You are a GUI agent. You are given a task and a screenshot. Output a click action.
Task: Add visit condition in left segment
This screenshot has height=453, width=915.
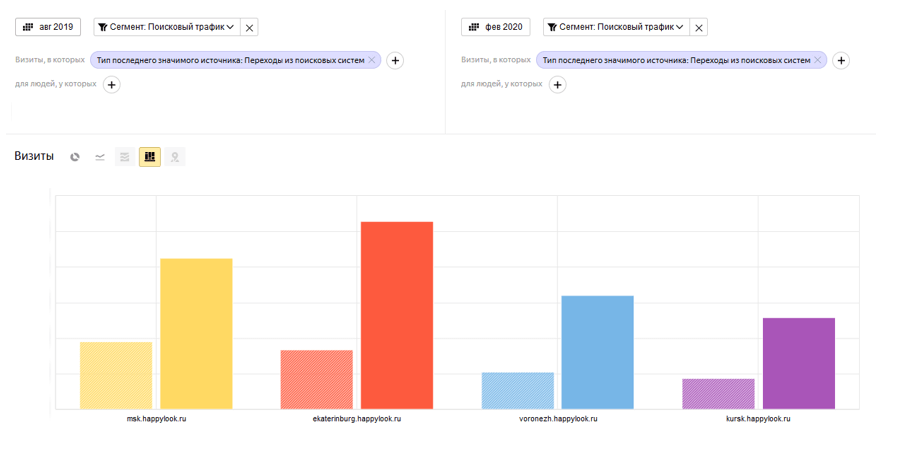point(395,60)
